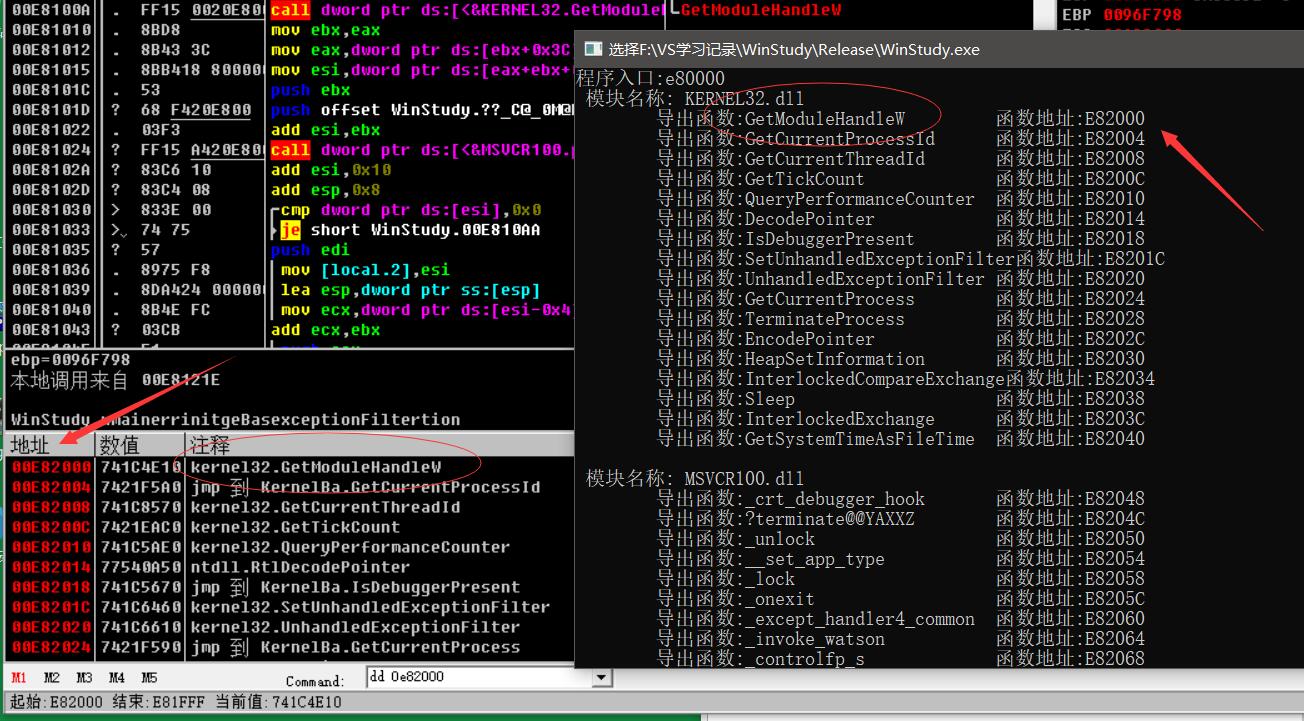
Task: Select the disassembly line at address 00E81010
Action: (x=290, y=30)
